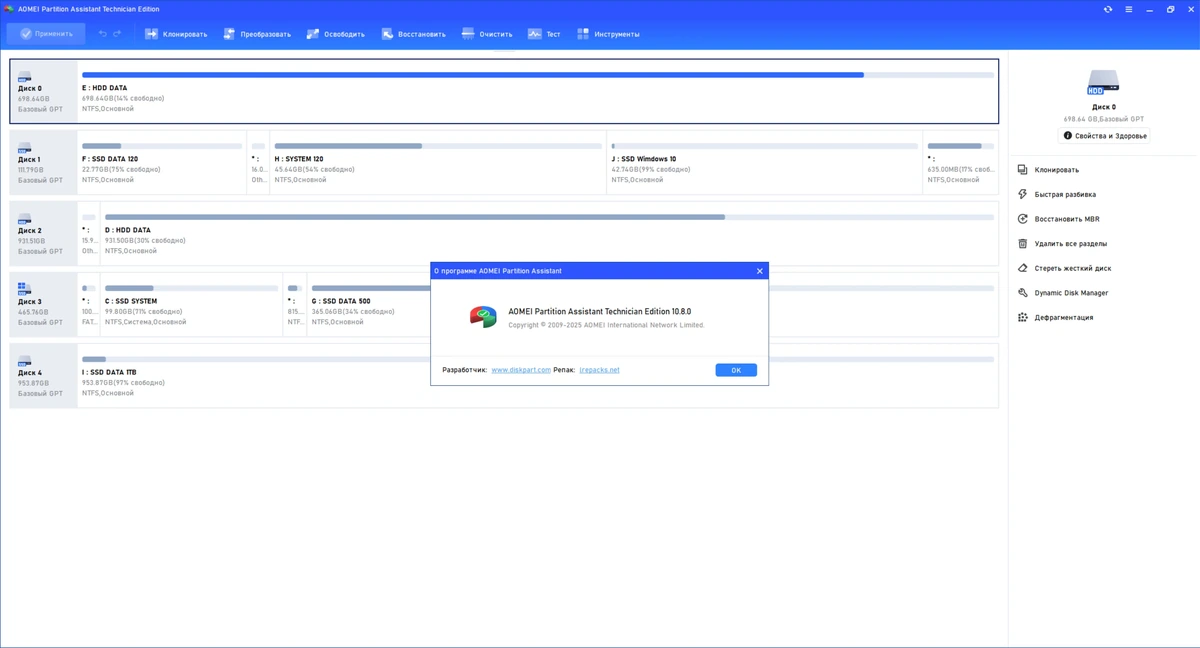Click the Быстрая разбивка lightning icon
This screenshot has width=1200, height=648.
[1022, 194]
